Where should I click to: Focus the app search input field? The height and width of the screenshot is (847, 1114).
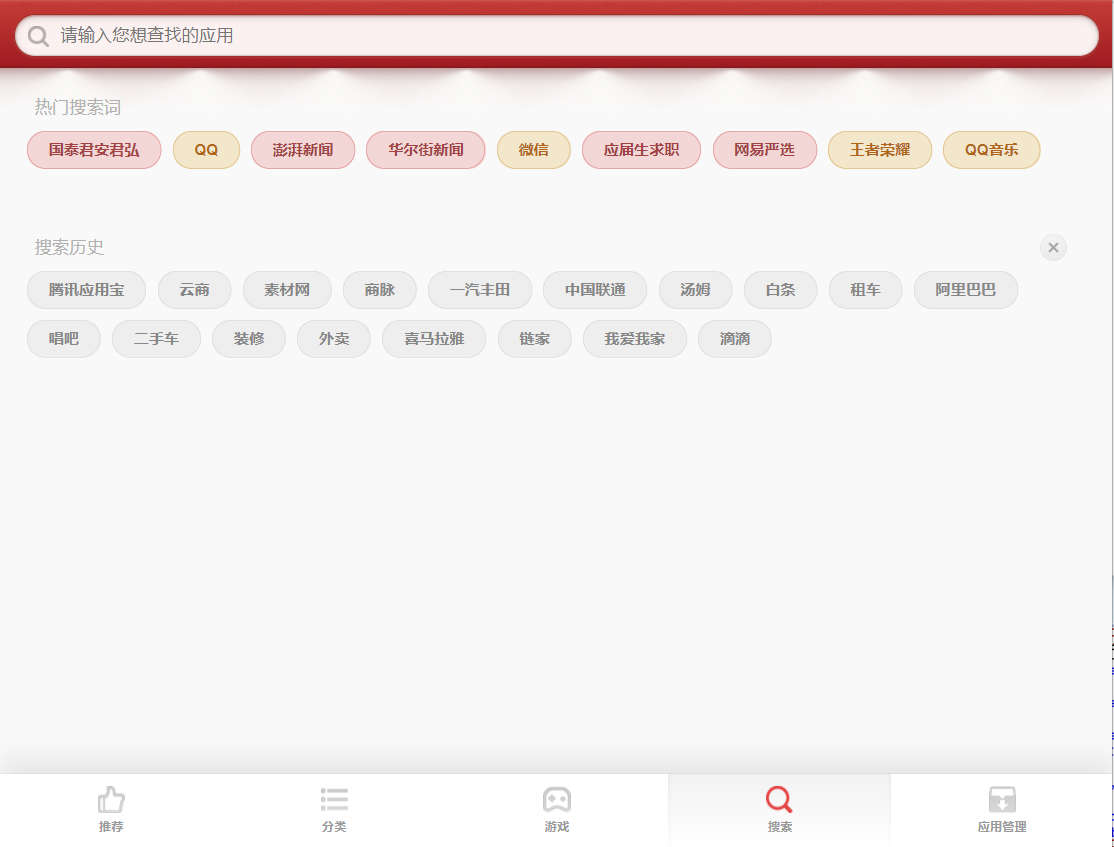[x=556, y=36]
